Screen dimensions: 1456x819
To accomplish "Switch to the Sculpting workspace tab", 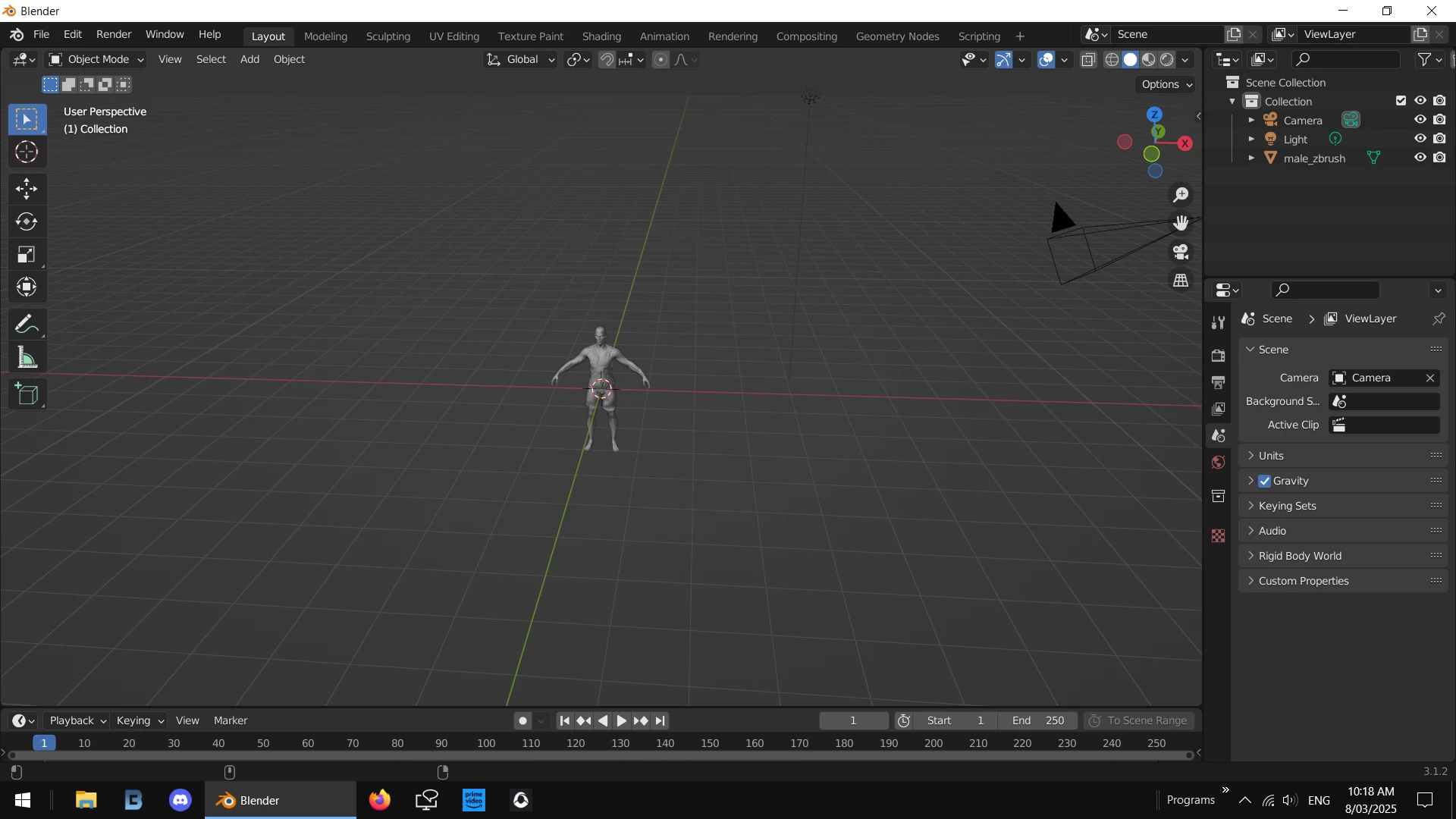I will [x=388, y=36].
